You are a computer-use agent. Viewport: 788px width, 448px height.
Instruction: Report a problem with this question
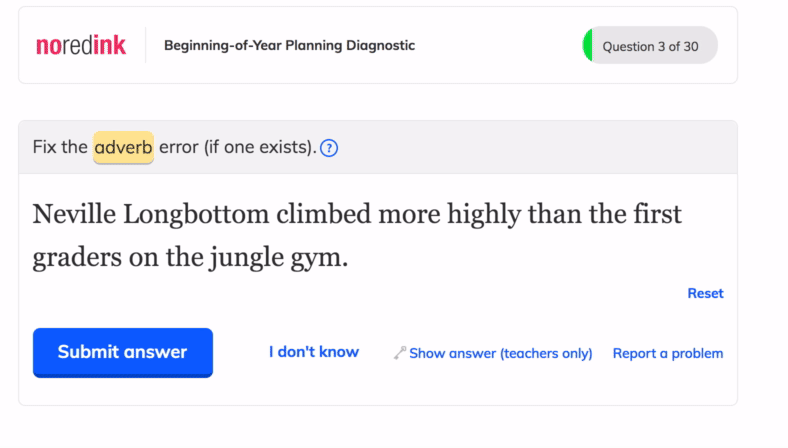(x=668, y=353)
